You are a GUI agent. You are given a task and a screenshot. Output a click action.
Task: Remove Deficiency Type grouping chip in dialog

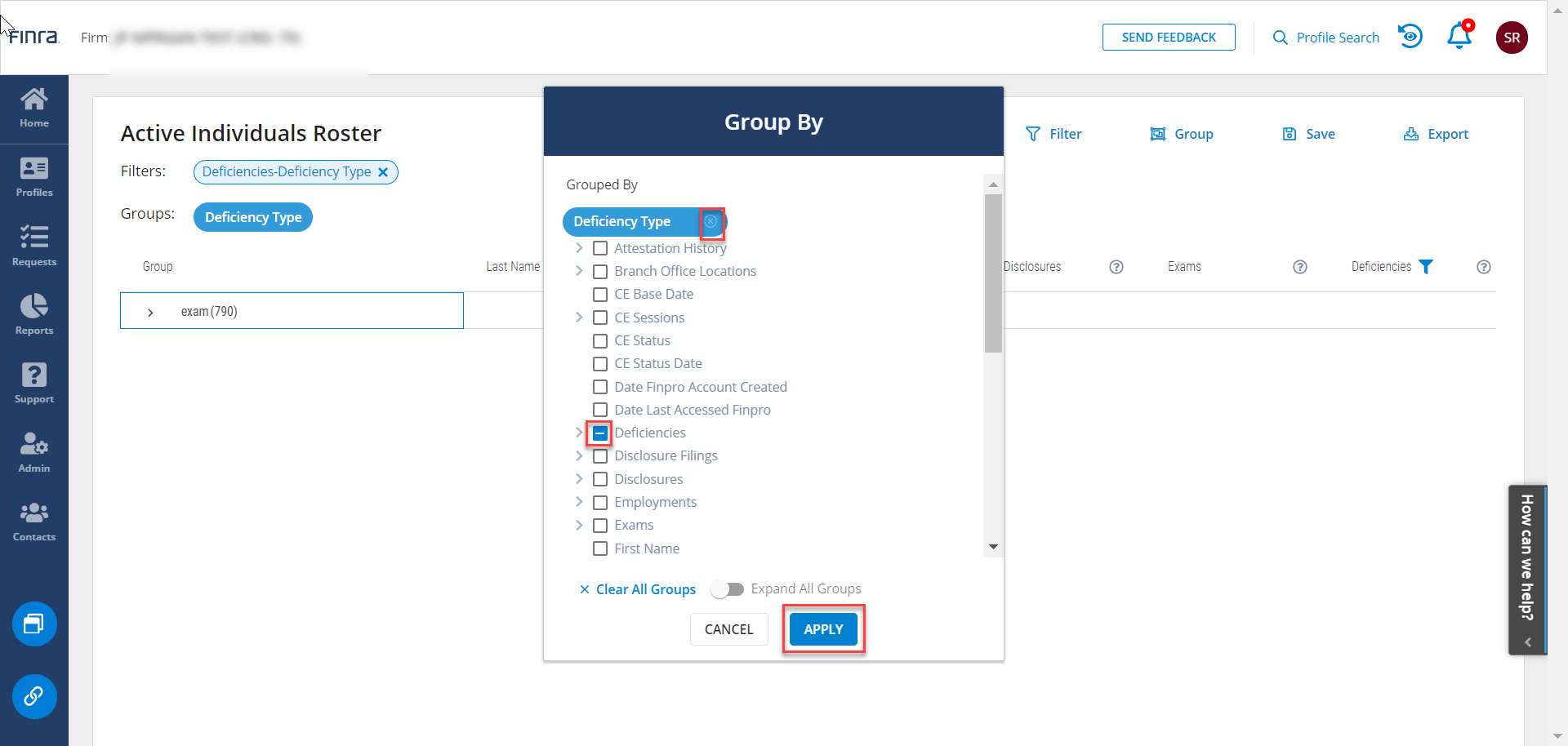point(711,221)
